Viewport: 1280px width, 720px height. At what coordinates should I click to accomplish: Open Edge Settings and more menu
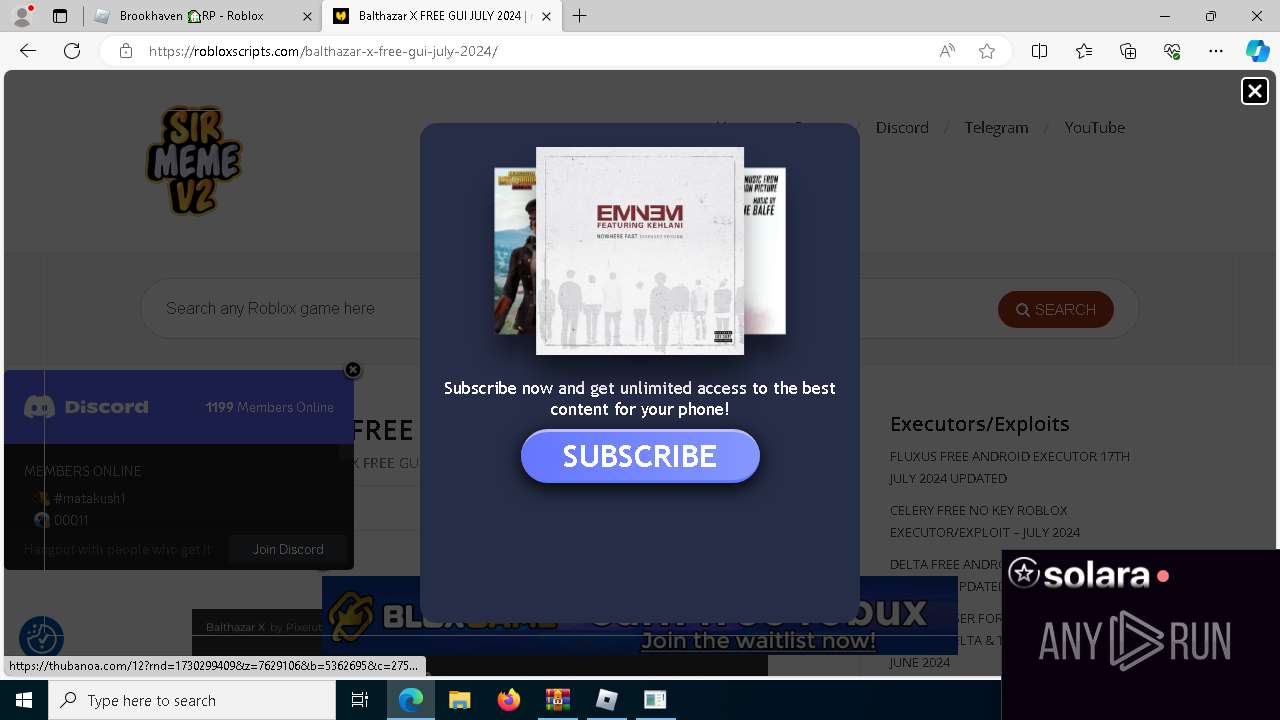click(x=1216, y=51)
